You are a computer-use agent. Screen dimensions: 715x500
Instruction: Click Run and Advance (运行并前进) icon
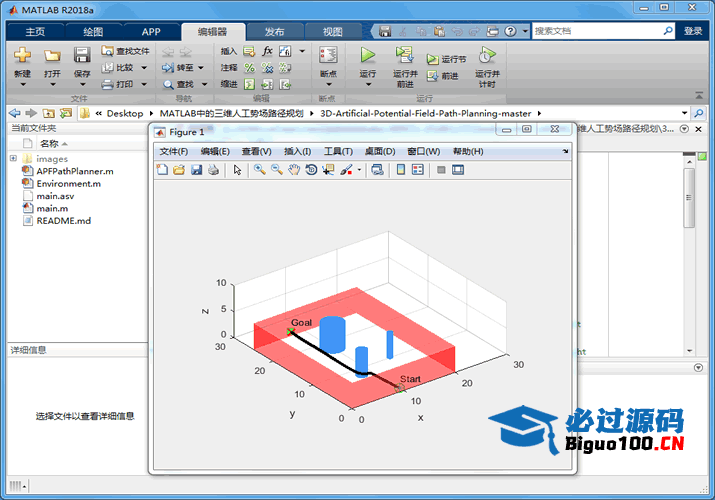point(404,55)
